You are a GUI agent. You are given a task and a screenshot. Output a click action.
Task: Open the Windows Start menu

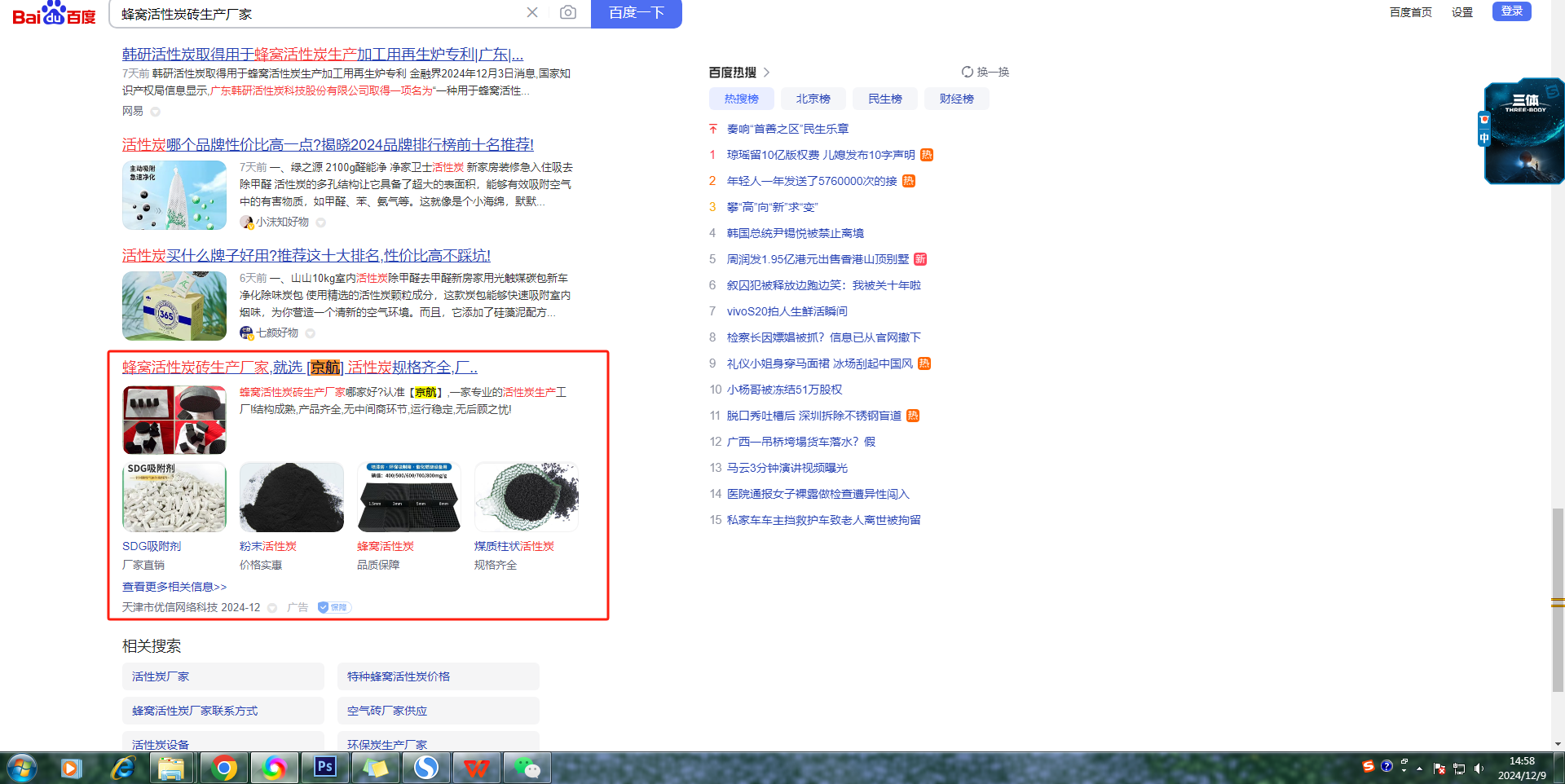(x=22, y=768)
